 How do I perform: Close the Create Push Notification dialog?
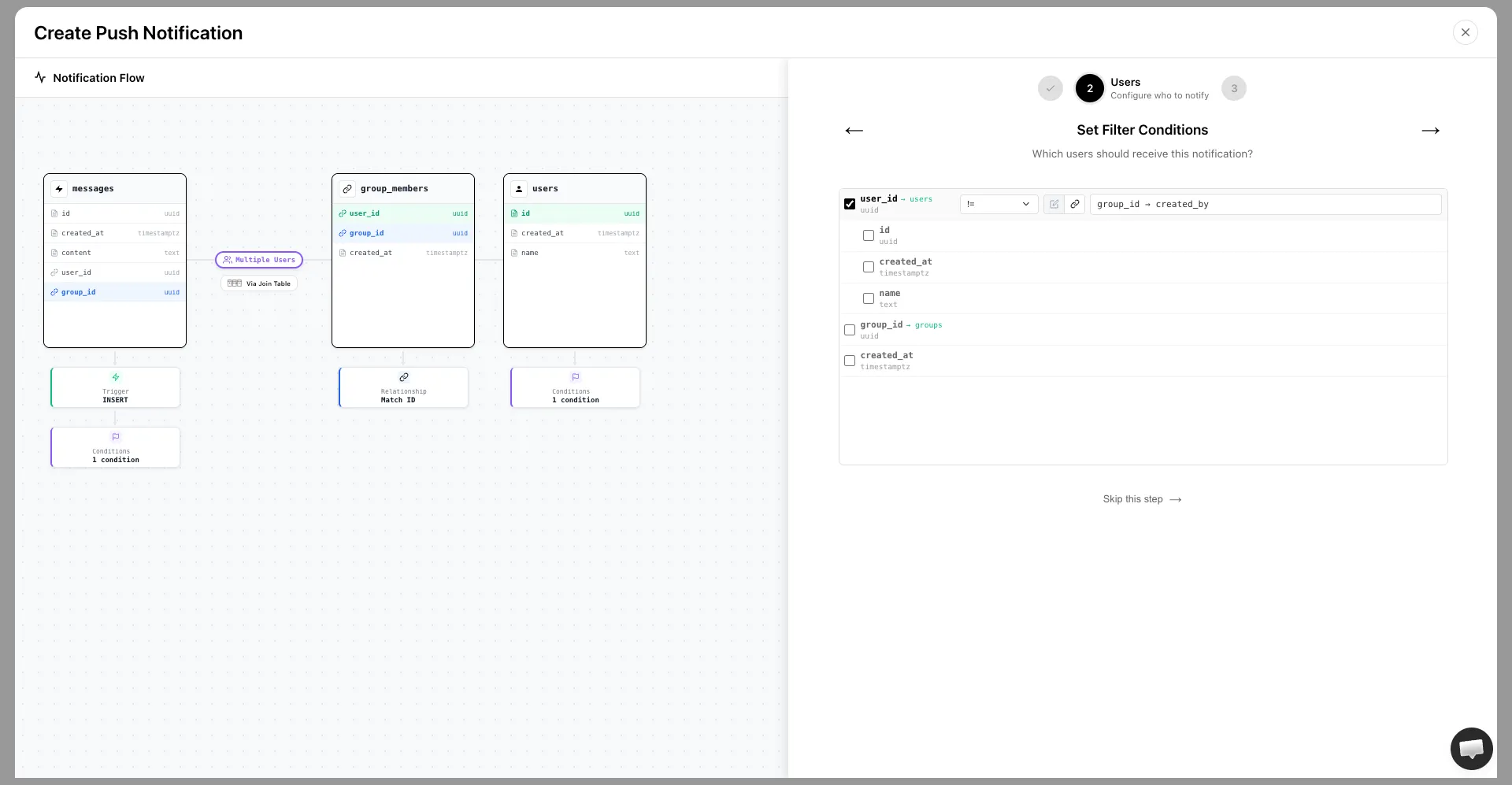pos(1465,32)
